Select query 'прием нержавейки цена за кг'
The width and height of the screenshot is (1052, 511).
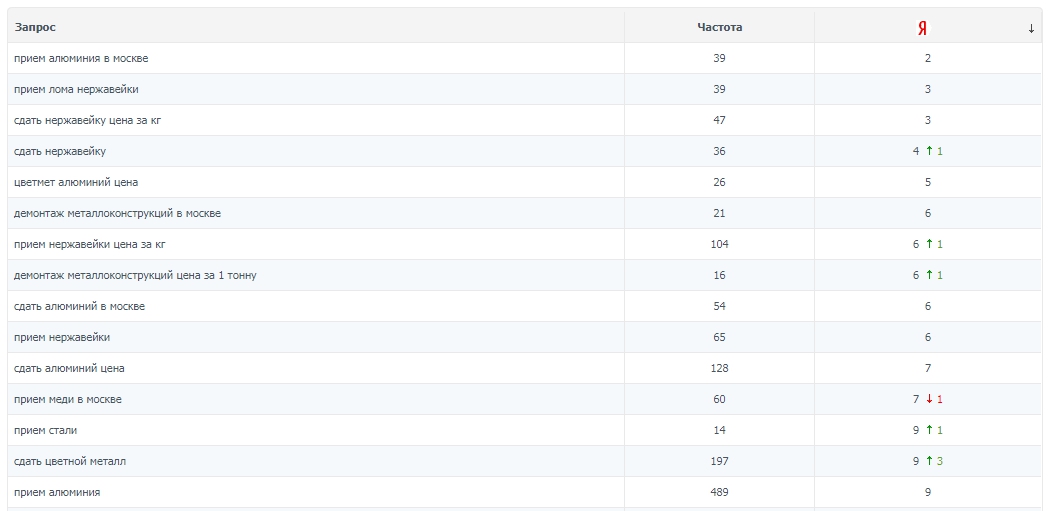tap(90, 244)
